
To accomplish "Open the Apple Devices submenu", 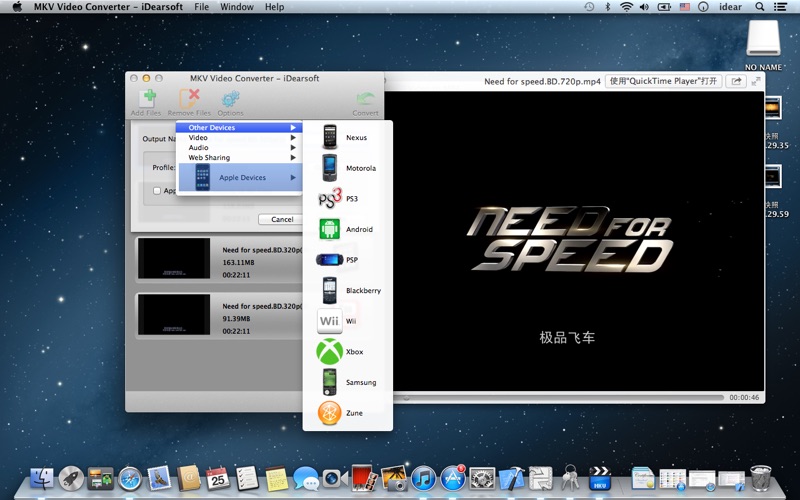I will click(x=239, y=178).
